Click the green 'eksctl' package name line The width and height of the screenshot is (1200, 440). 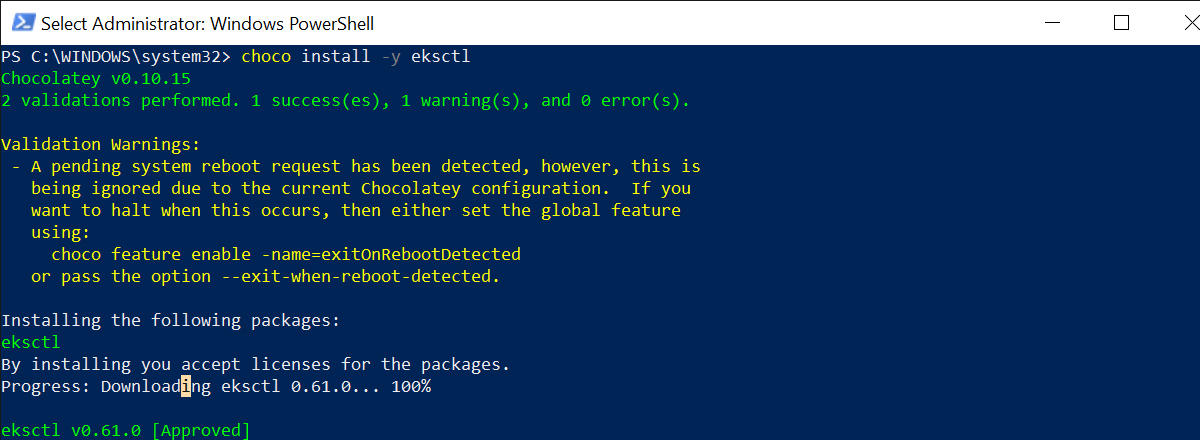[x=31, y=342]
